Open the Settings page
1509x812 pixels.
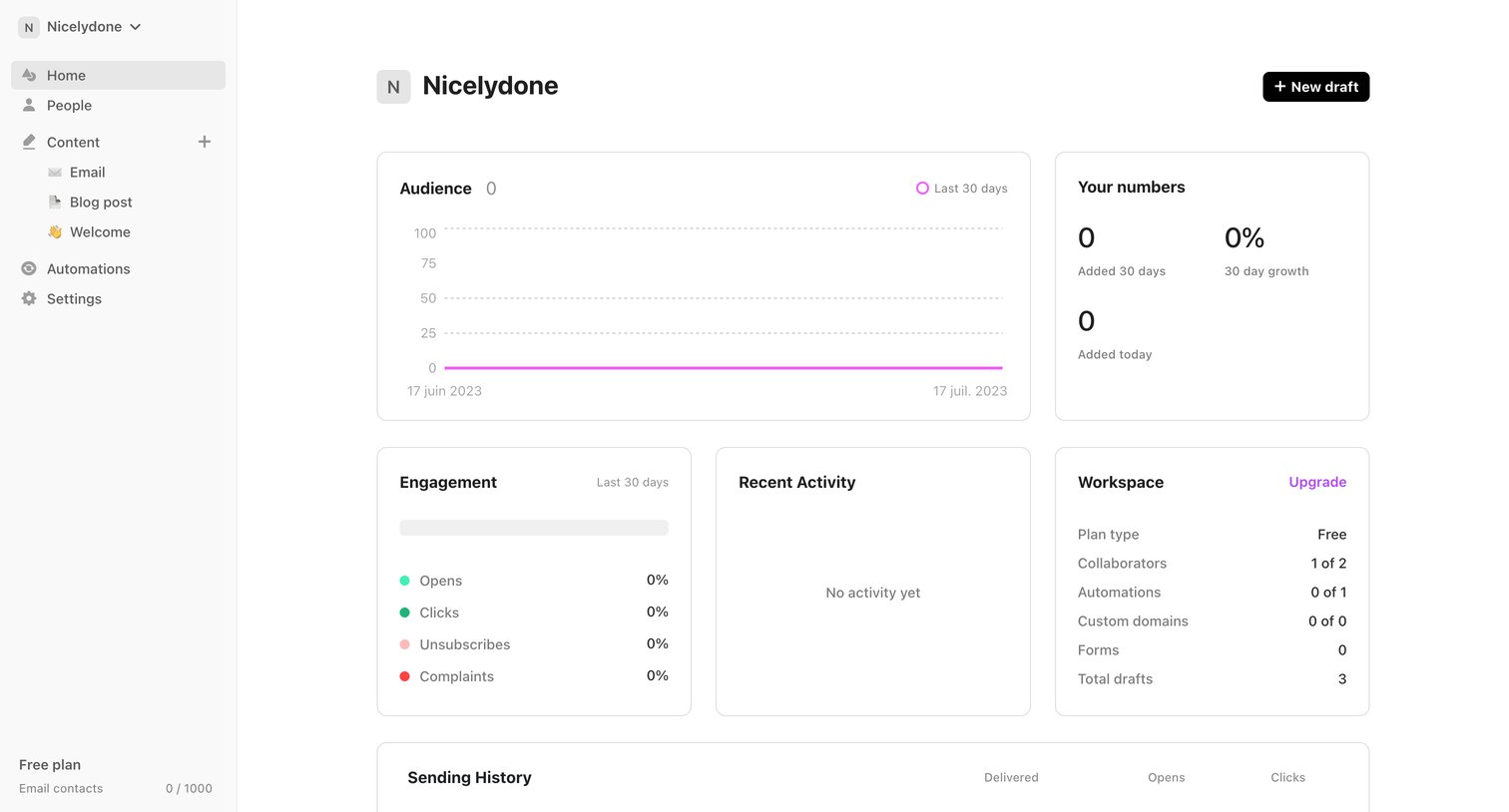click(118, 298)
